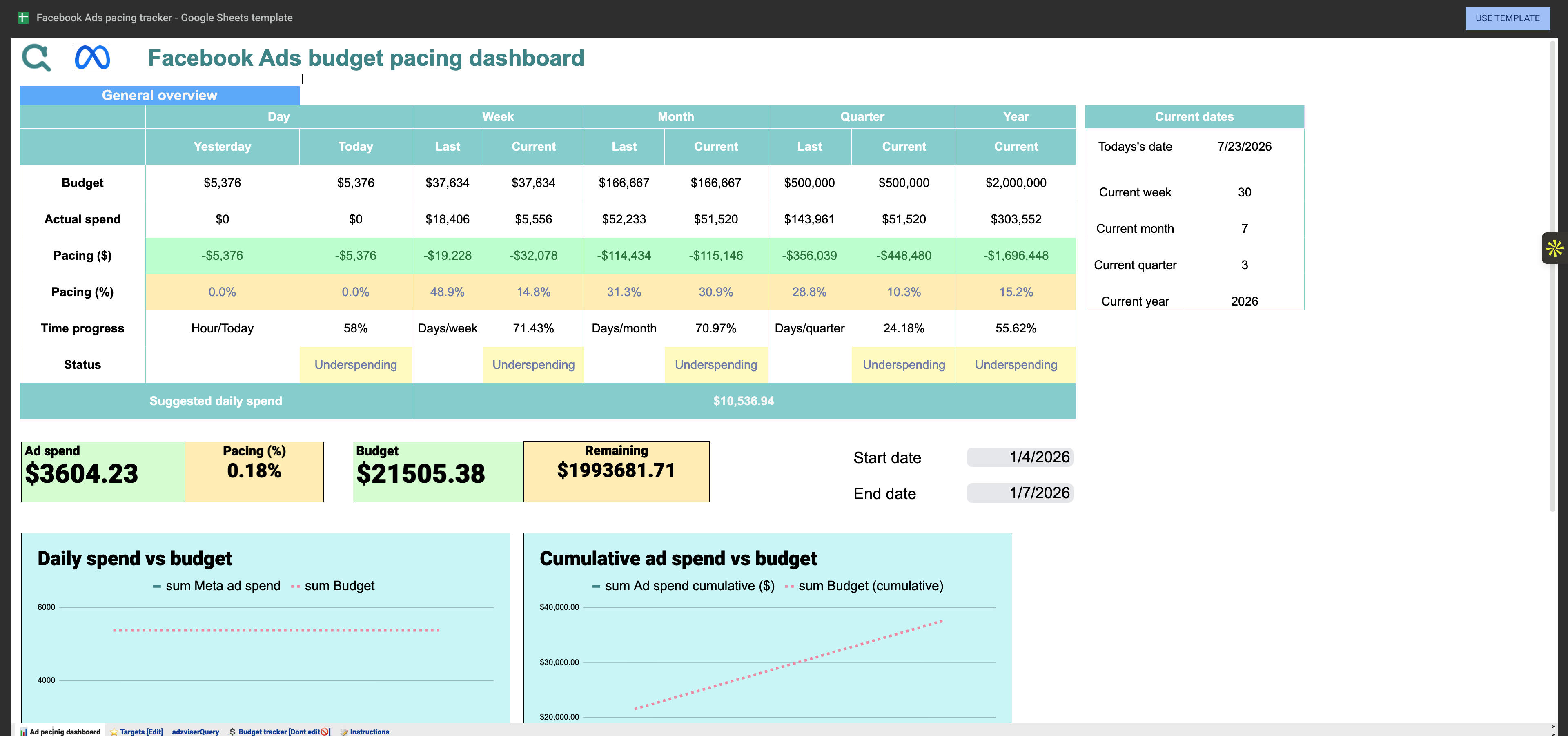Click the Pacing (%) 0.18% card

tap(254, 472)
